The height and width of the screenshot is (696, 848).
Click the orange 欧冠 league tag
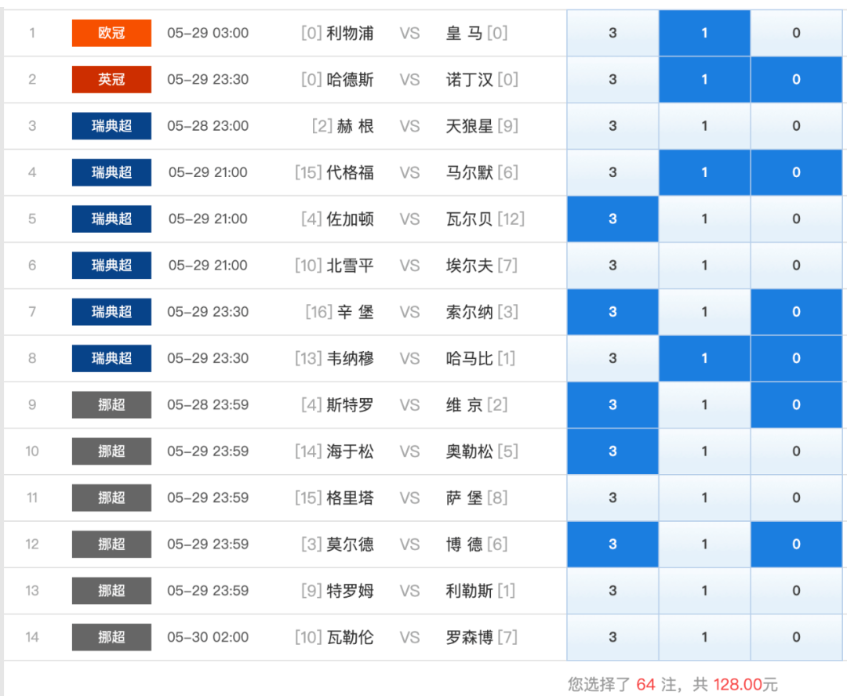[111, 33]
